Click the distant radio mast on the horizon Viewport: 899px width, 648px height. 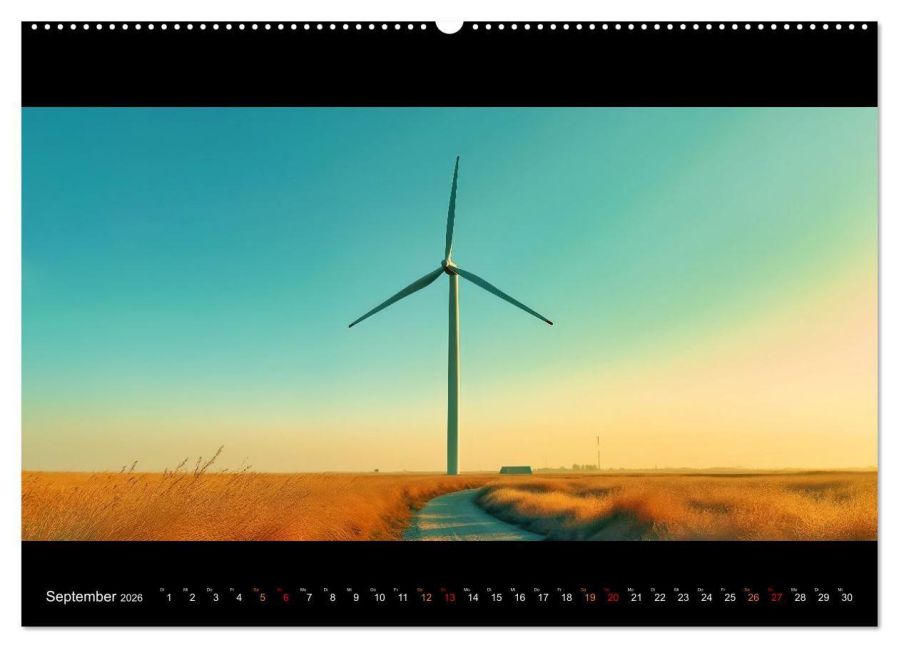(598, 452)
